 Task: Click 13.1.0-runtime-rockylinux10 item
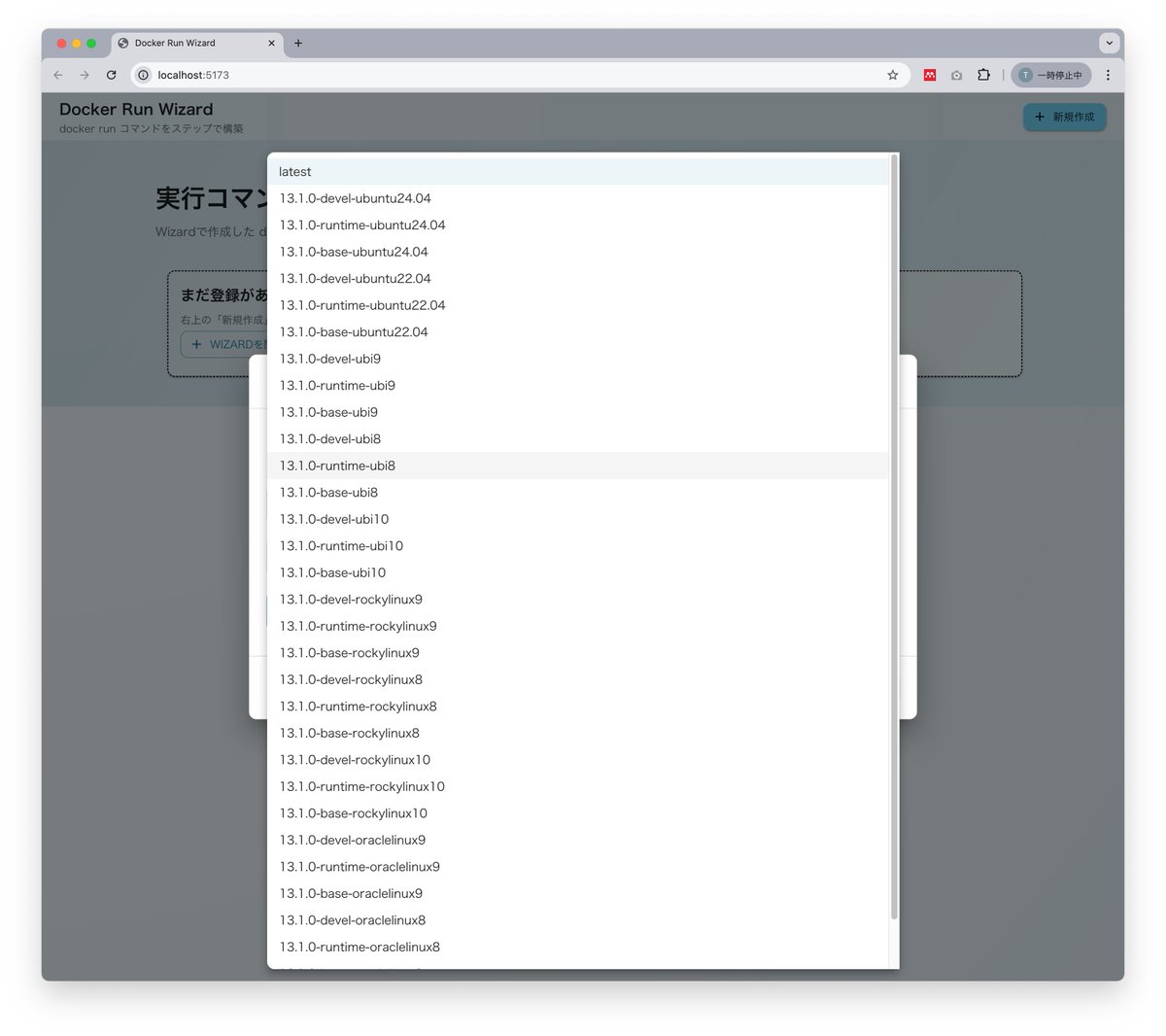pyautogui.click(x=578, y=786)
